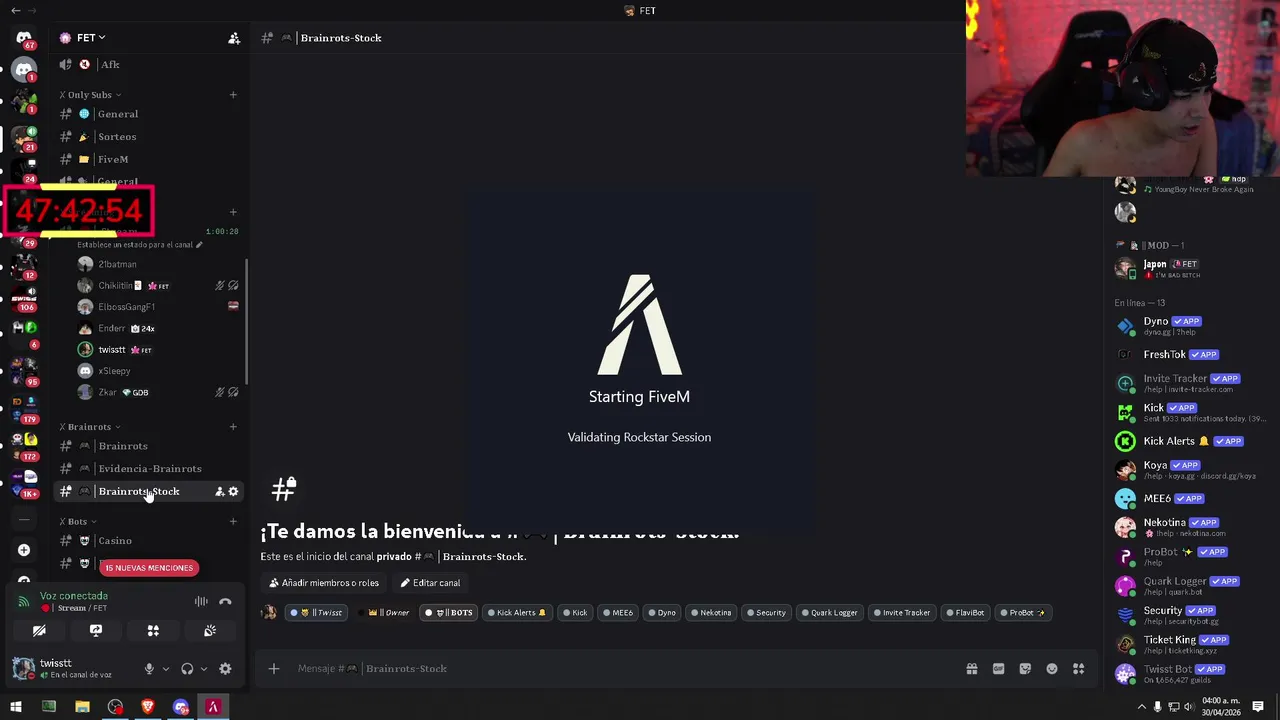Click the Kick Alerts role chip
1280x720 pixels.
(516, 613)
